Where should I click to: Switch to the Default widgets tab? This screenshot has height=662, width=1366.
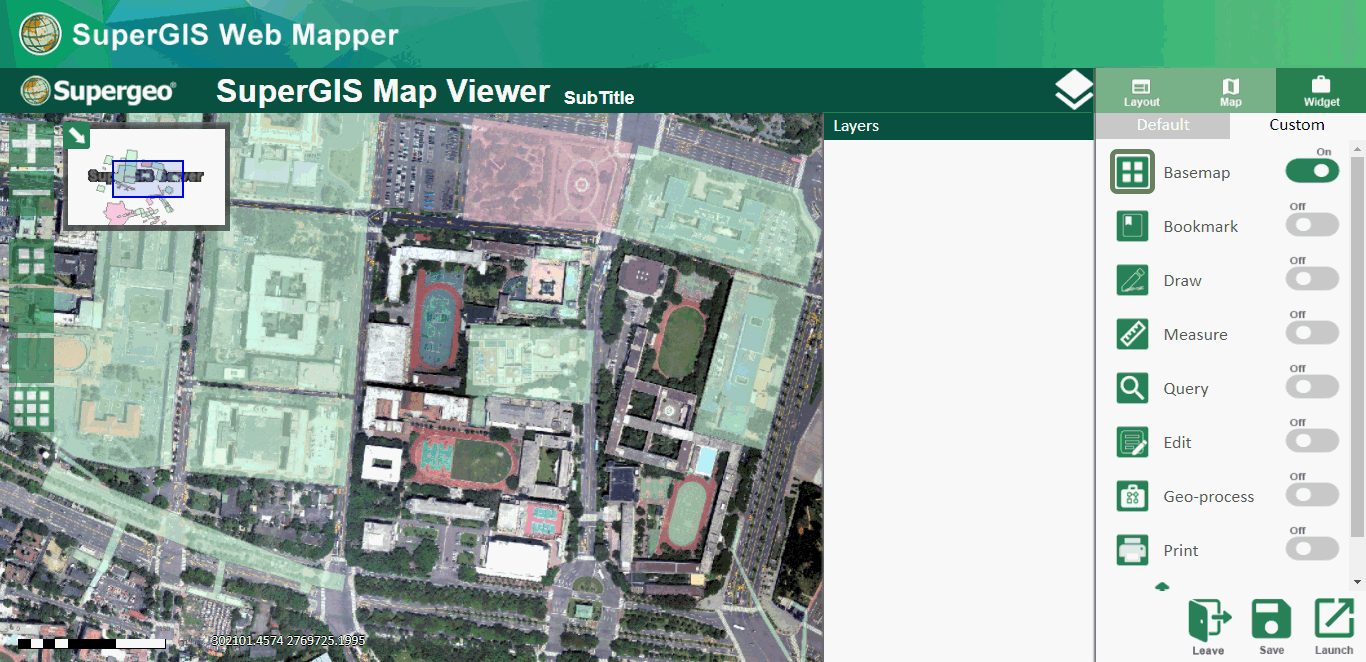[x=1163, y=125]
